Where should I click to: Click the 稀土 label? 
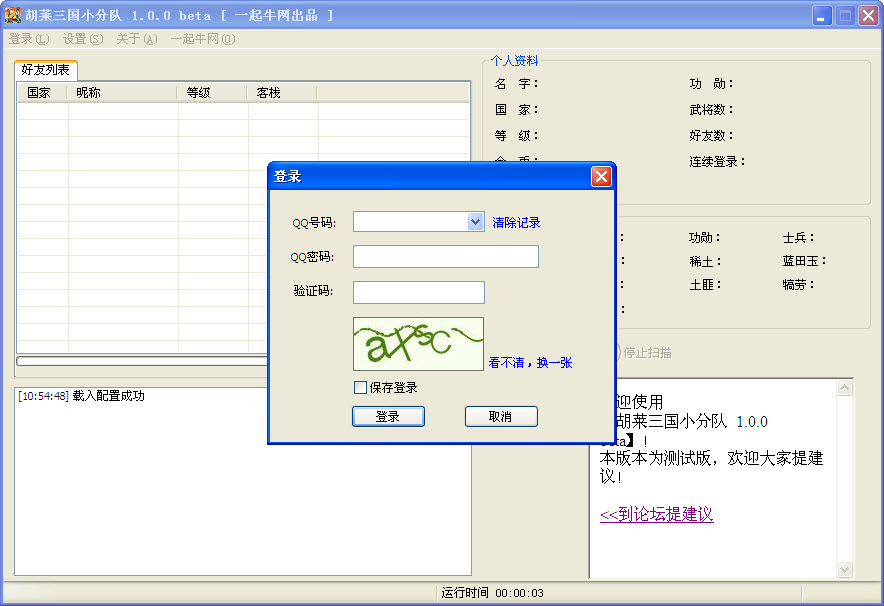[705, 262]
